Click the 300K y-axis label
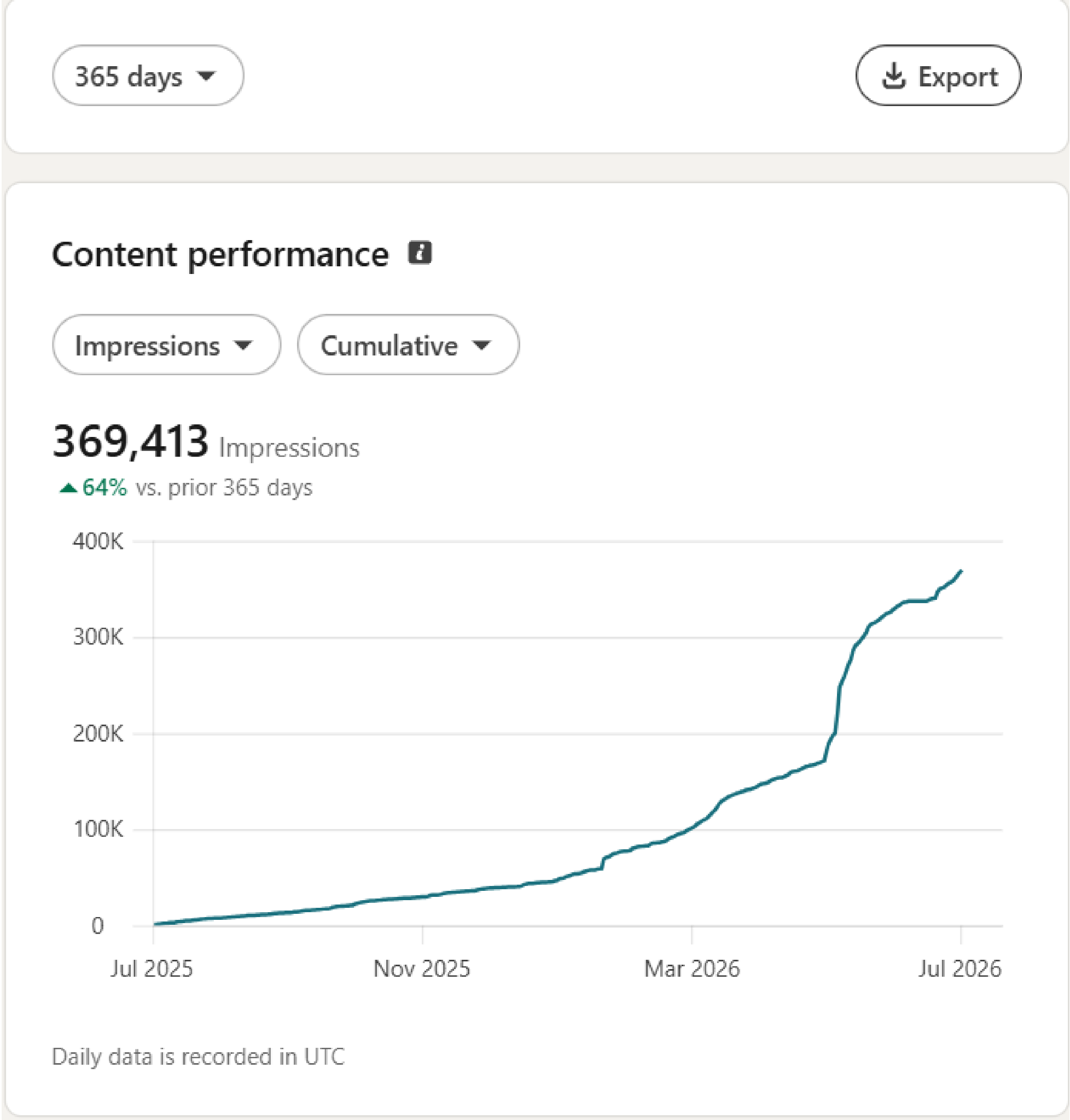The width and height of the screenshot is (1070, 1120). [98, 637]
